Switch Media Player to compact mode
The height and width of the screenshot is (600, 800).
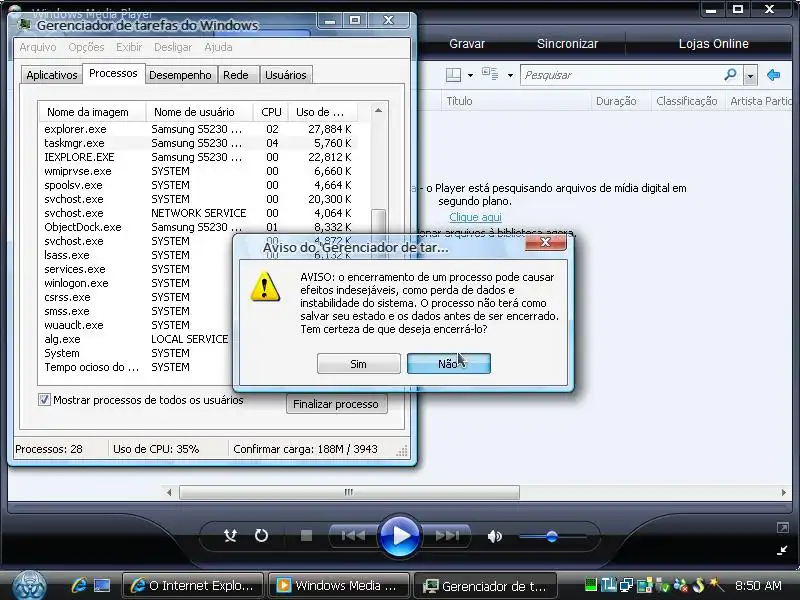click(x=782, y=550)
